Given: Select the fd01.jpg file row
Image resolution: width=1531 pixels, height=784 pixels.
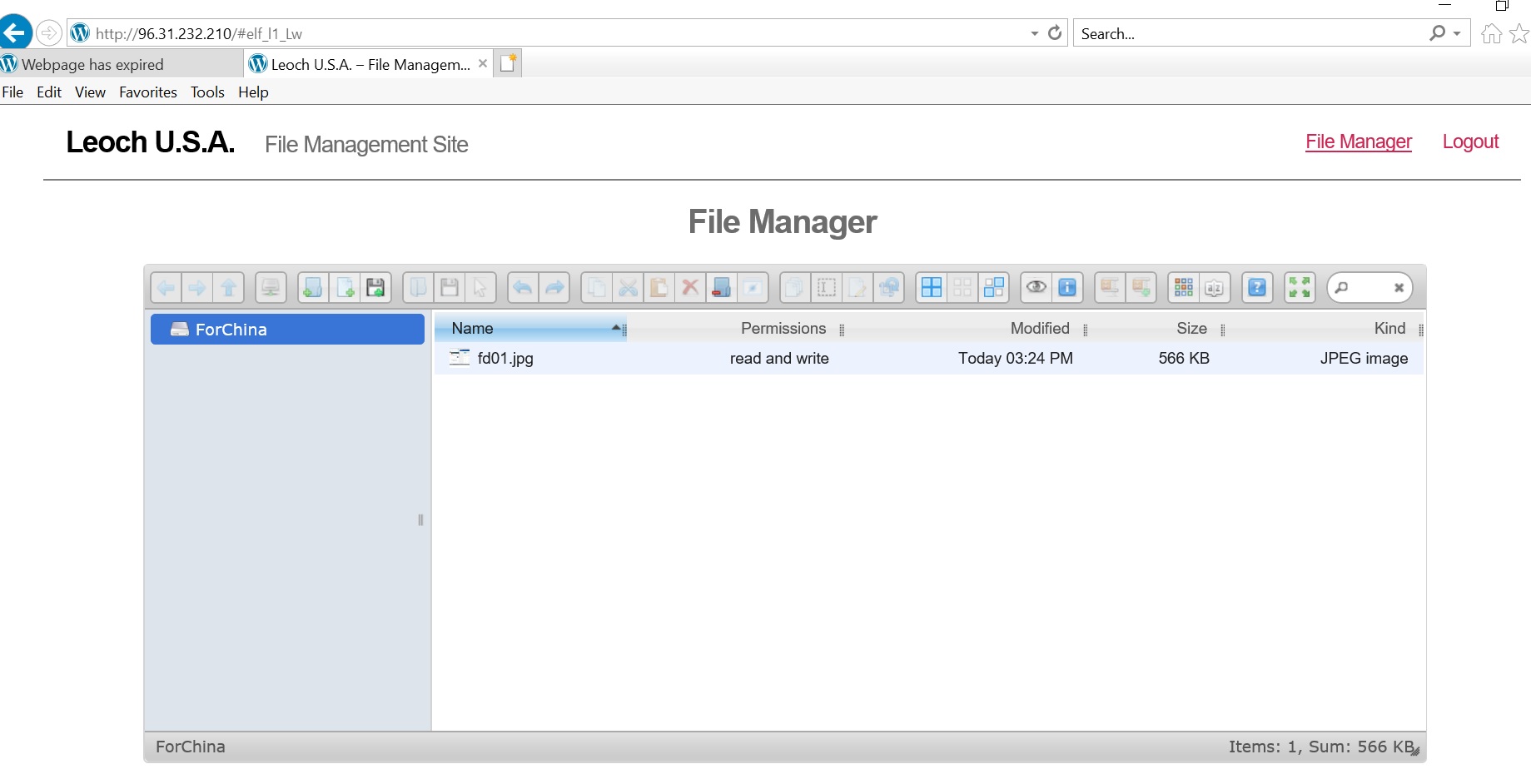Looking at the screenshot, I should [x=928, y=359].
